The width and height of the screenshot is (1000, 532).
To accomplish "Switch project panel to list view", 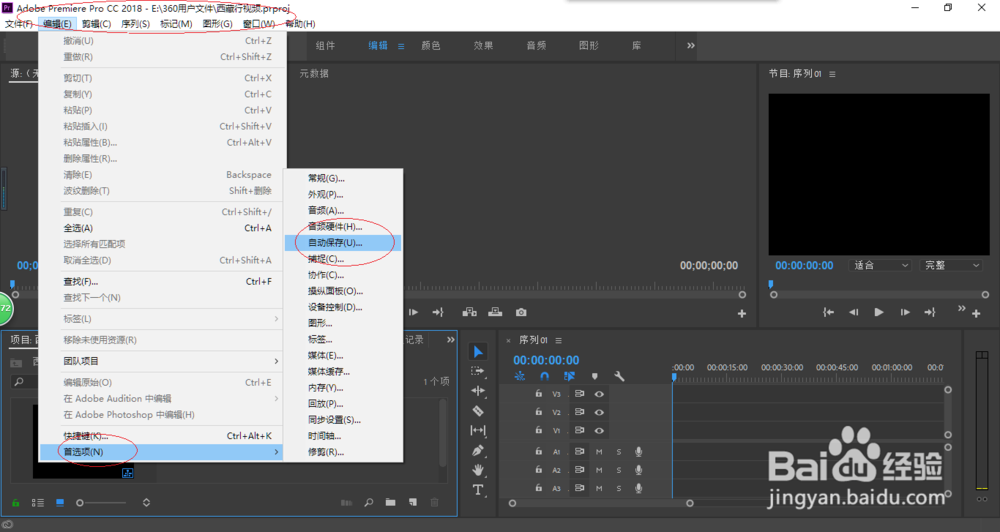I will pyautogui.click(x=38, y=503).
